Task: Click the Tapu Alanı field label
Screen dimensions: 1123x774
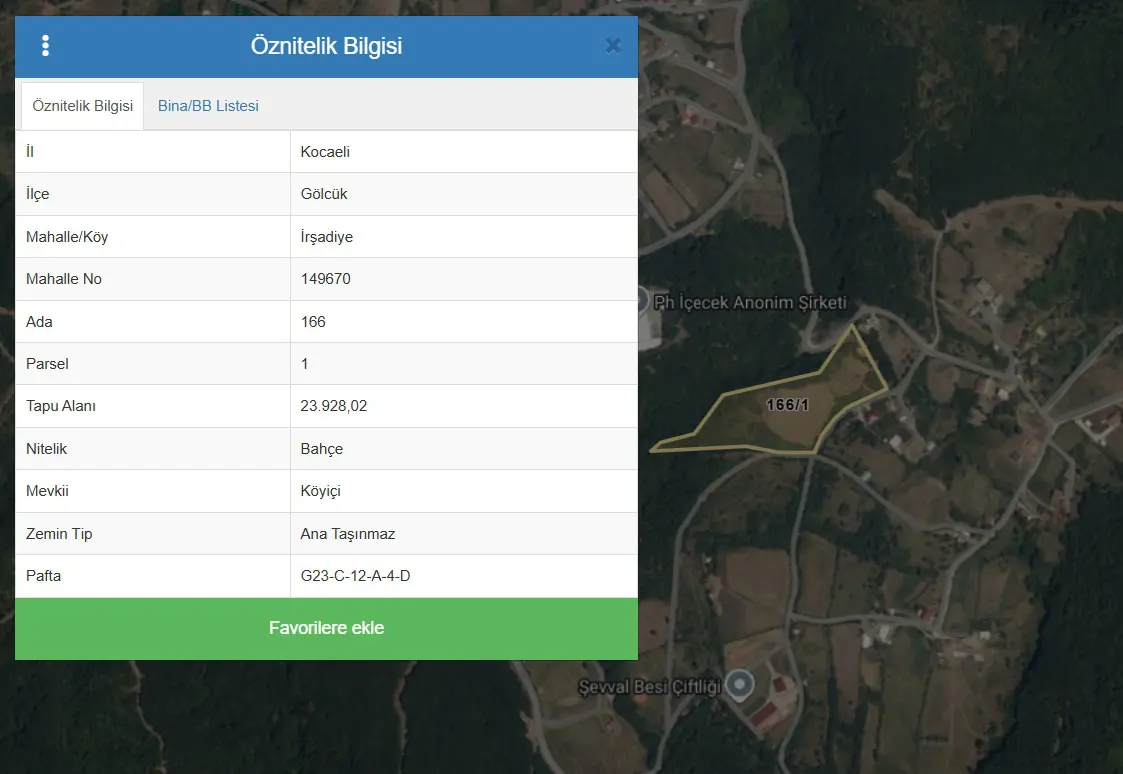Action: (61, 406)
